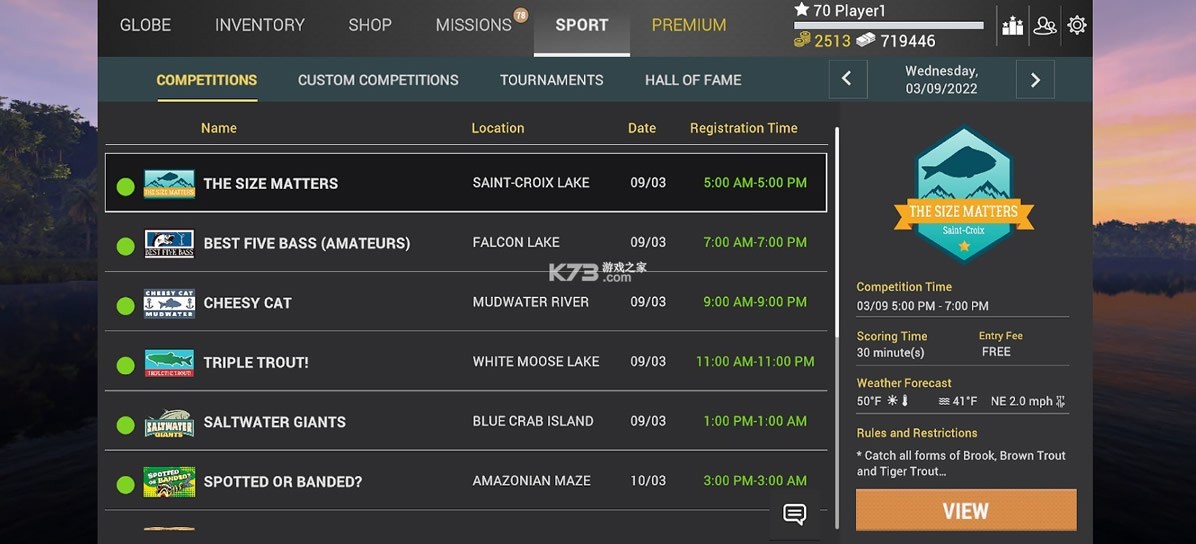Tap the gold coins balance icon
This screenshot has width=1196, height=544.
click(x=802, y=40)
